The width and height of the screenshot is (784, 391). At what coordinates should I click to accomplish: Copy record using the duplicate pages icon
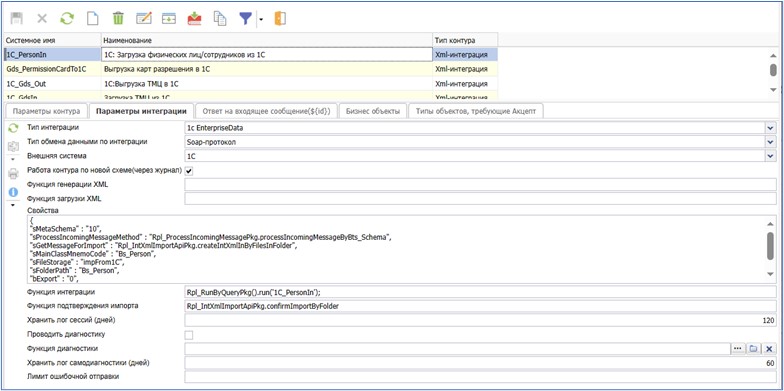click(x=220, y=18)
